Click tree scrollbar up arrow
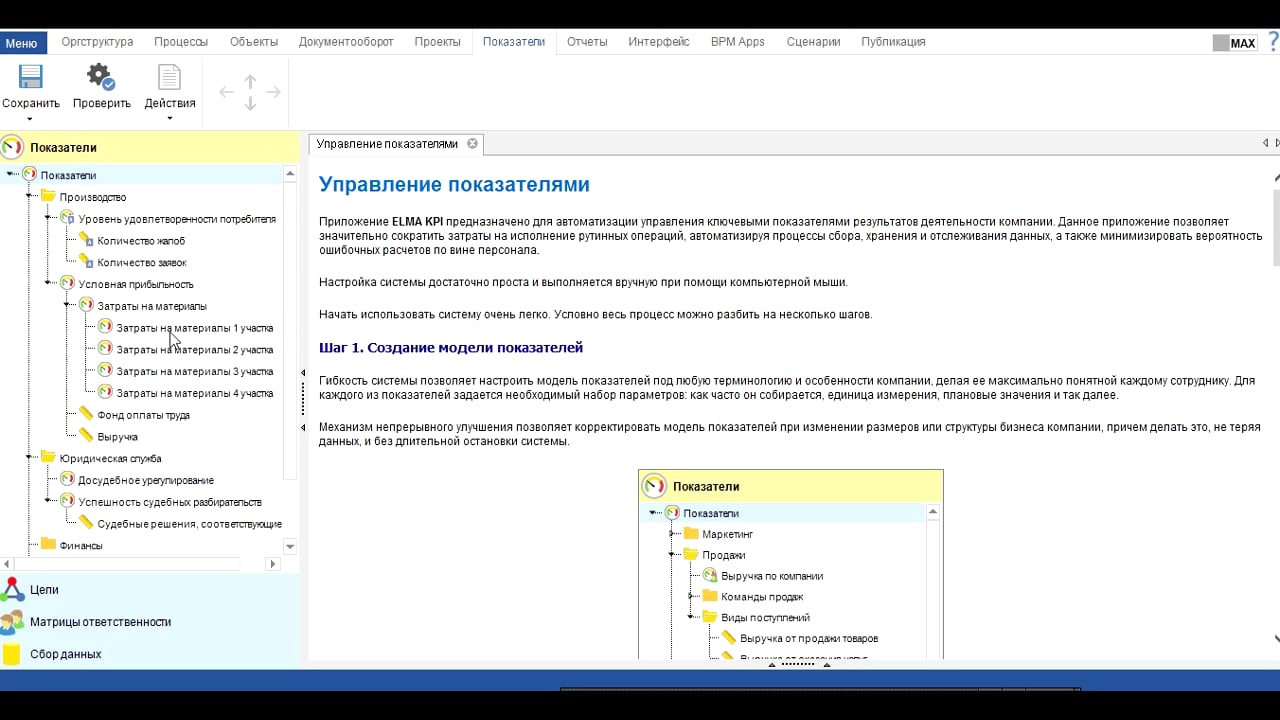The height and width of the screenshot is (720, 1280). [x=290, y=174]
